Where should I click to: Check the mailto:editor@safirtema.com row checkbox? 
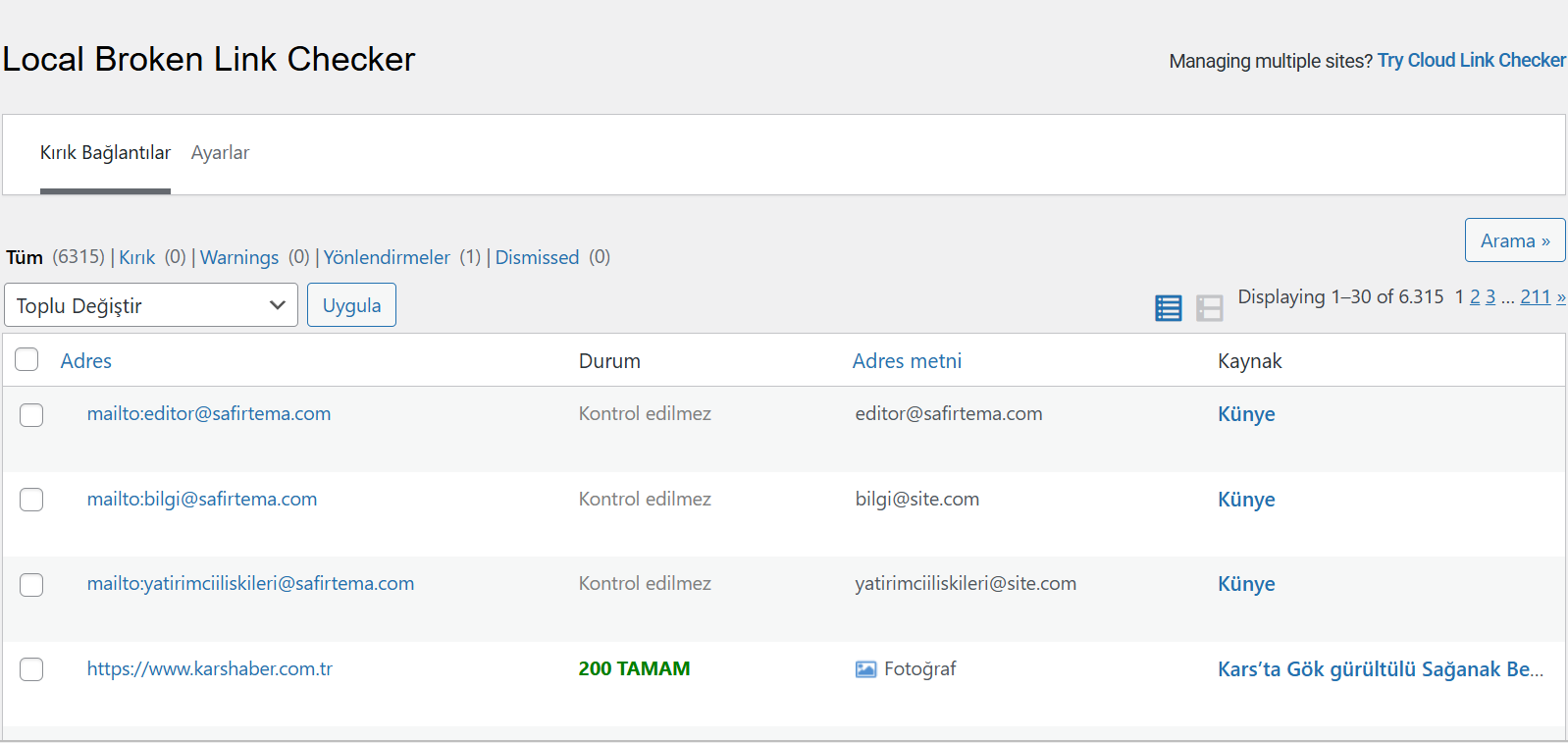click(x=31, y=415)
